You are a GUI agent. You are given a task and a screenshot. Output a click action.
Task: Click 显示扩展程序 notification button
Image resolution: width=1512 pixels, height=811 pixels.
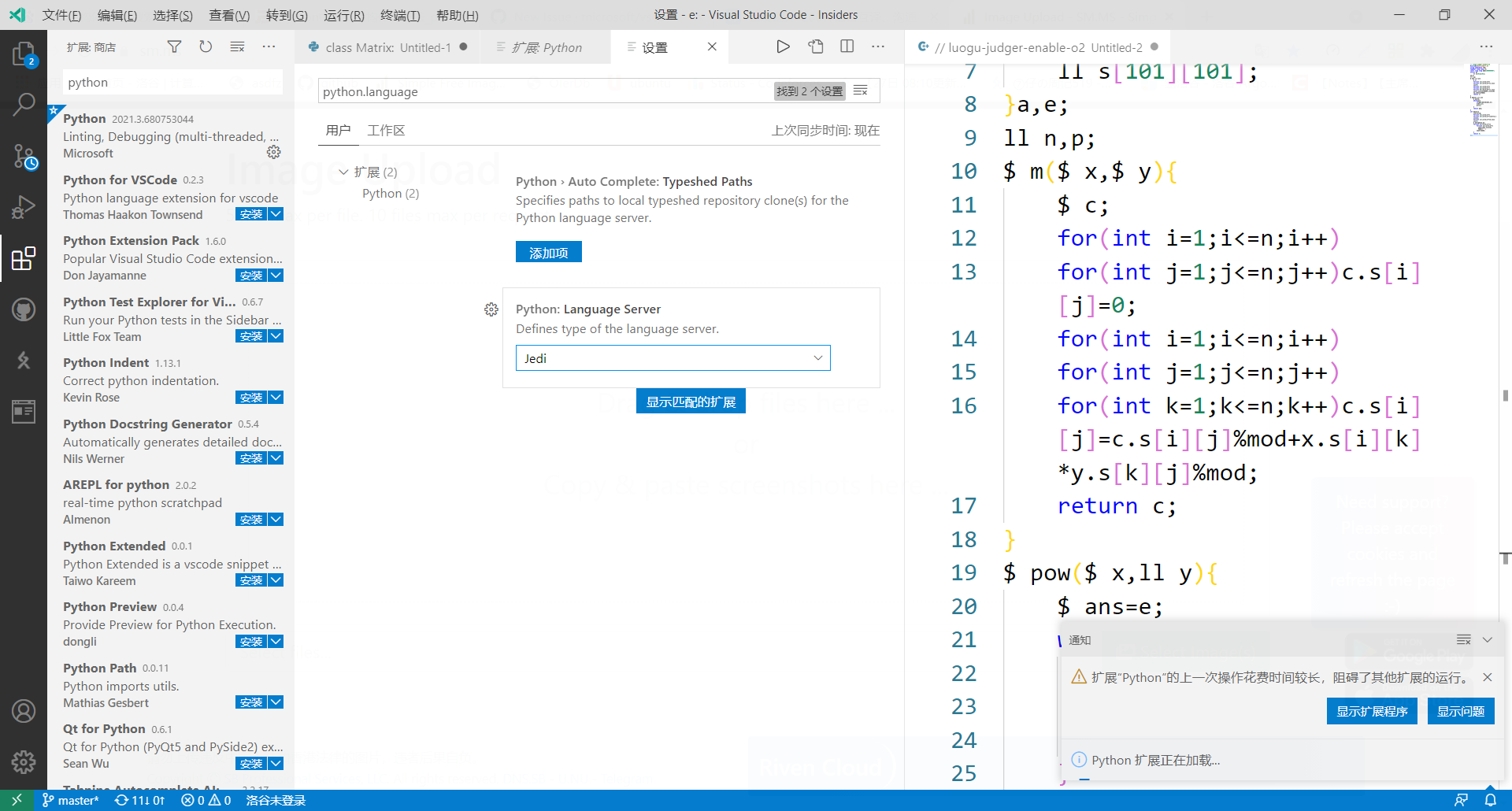[x=1372, y=711]
